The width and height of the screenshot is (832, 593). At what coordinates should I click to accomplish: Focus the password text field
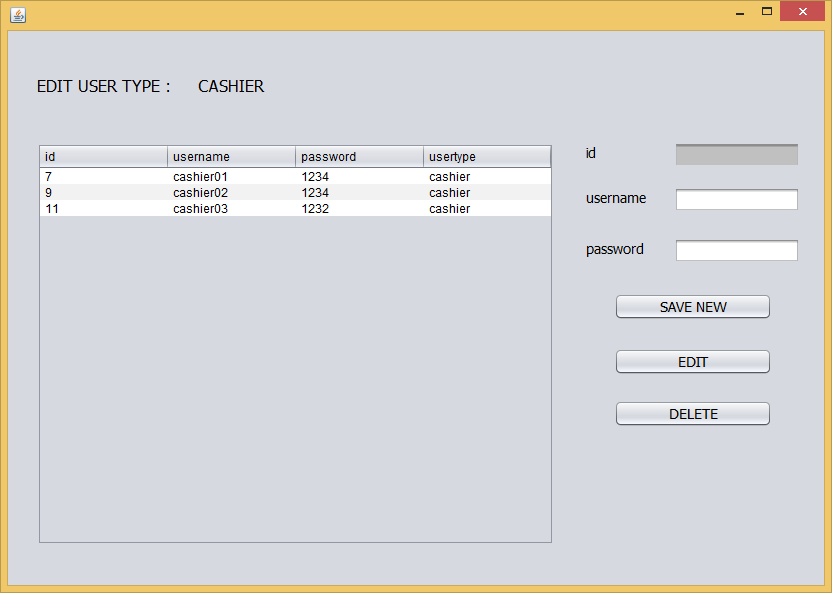pyautogui.click(x=736, y=250)
